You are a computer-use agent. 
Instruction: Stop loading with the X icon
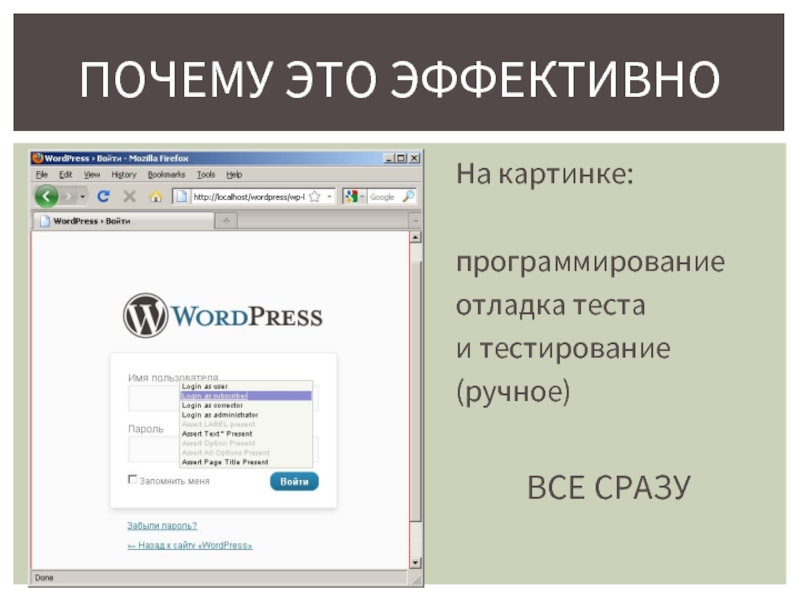(130, 196)
